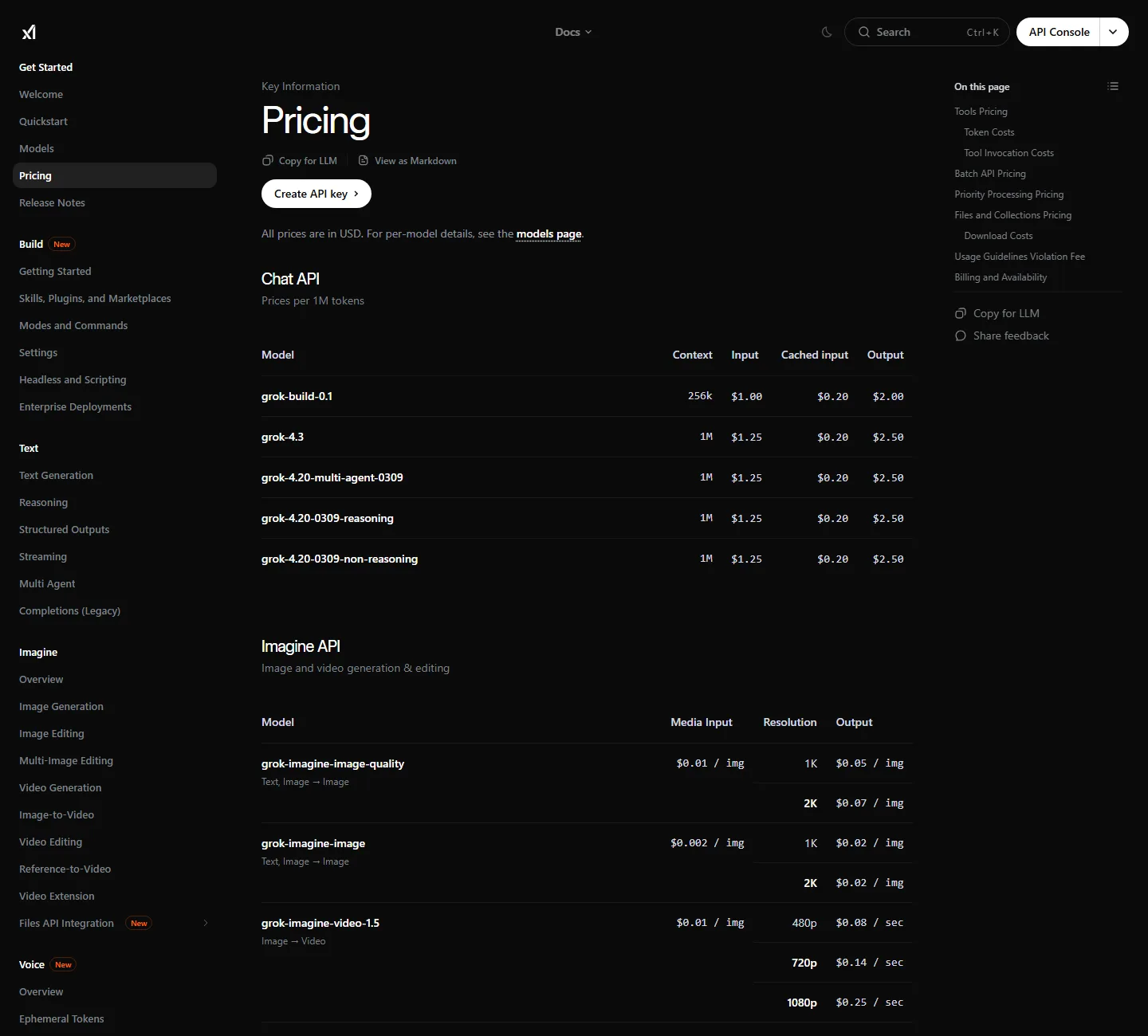
Task: Open Quickstart sidebar item
Action: point(43,121)
